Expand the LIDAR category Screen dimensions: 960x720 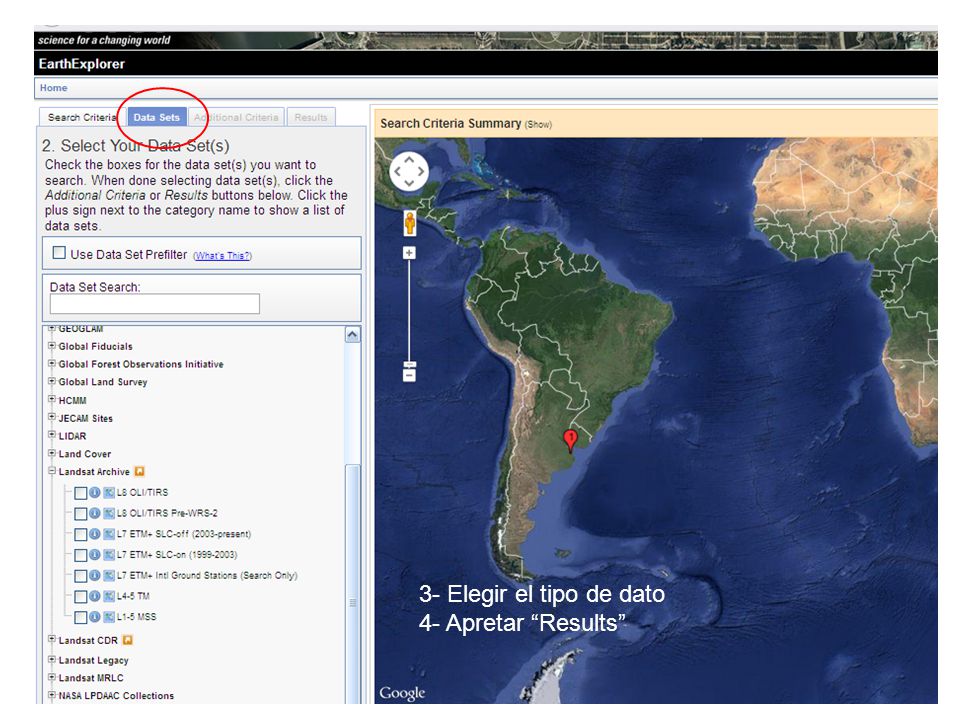52,435
